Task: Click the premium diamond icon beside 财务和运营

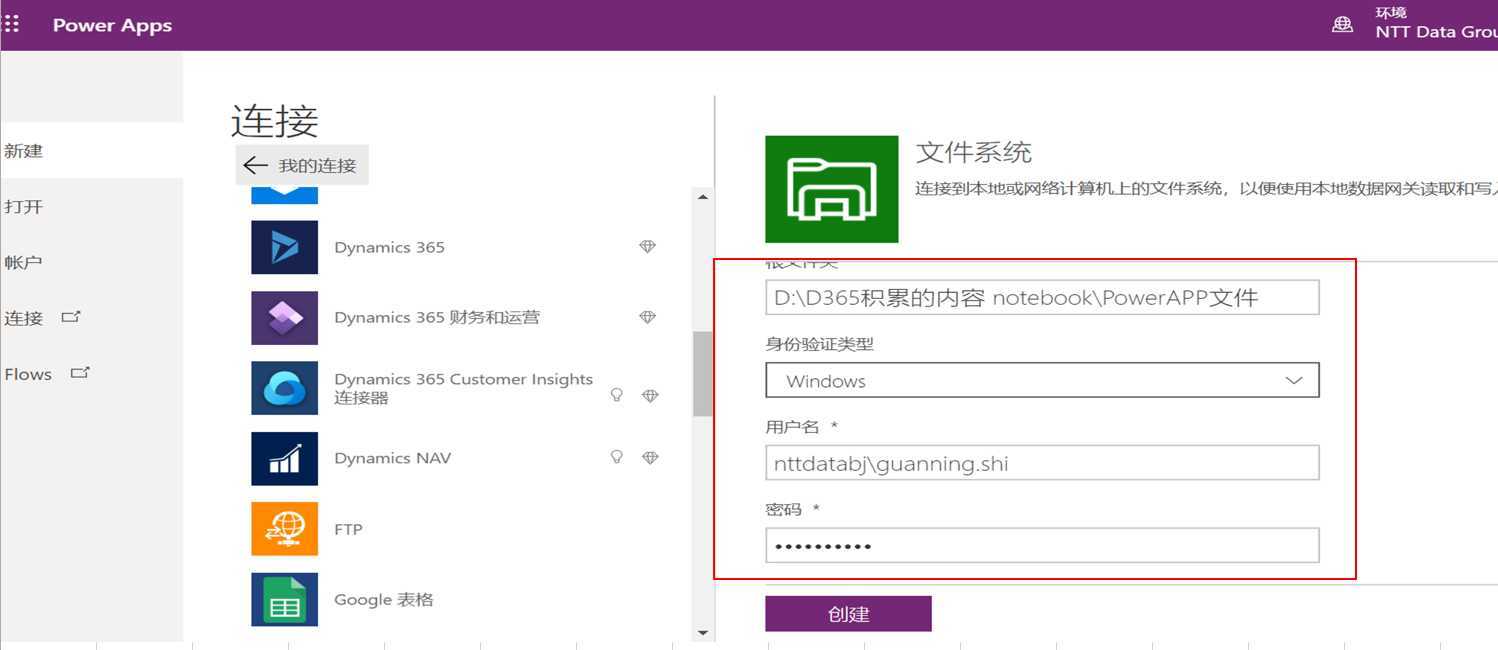Action: (x=647, y=317)
